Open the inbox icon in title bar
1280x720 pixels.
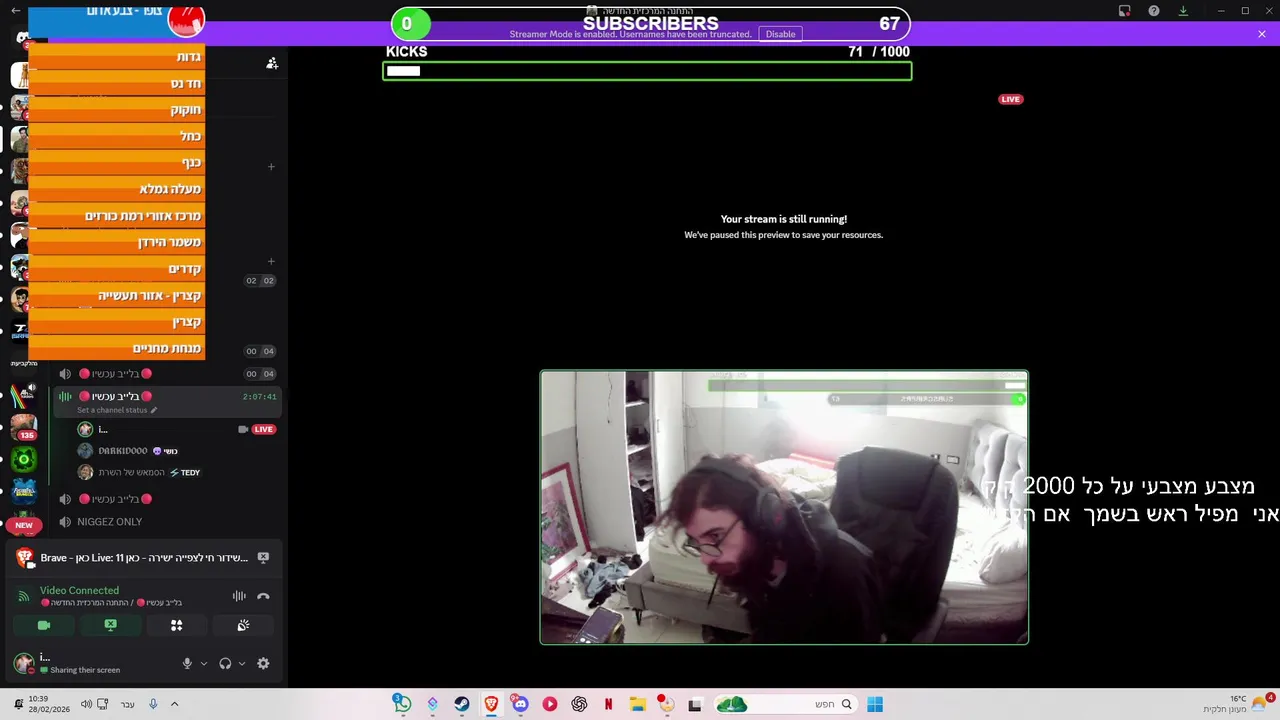(1124, 11)
